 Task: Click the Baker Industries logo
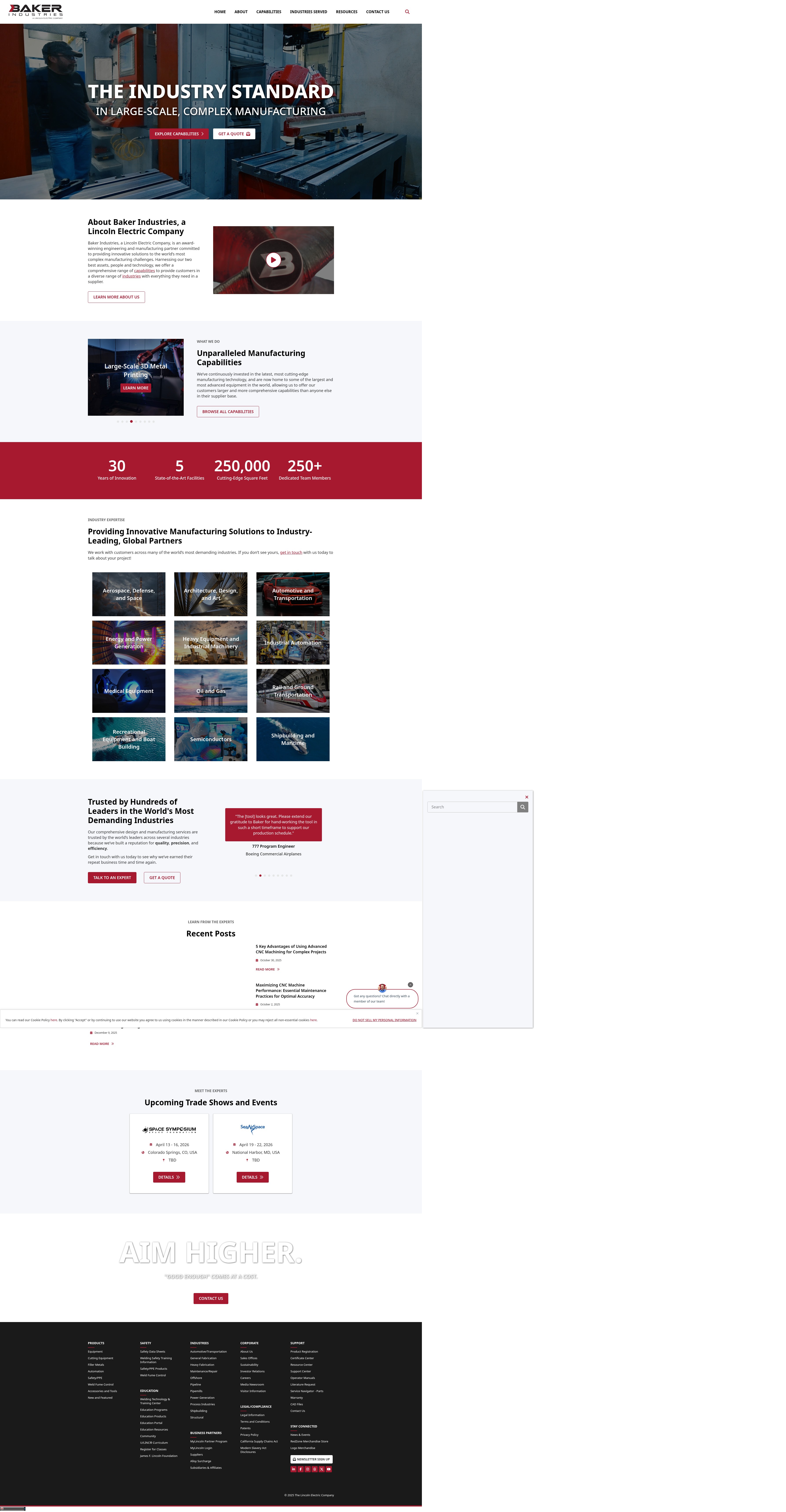click(36, 11)
